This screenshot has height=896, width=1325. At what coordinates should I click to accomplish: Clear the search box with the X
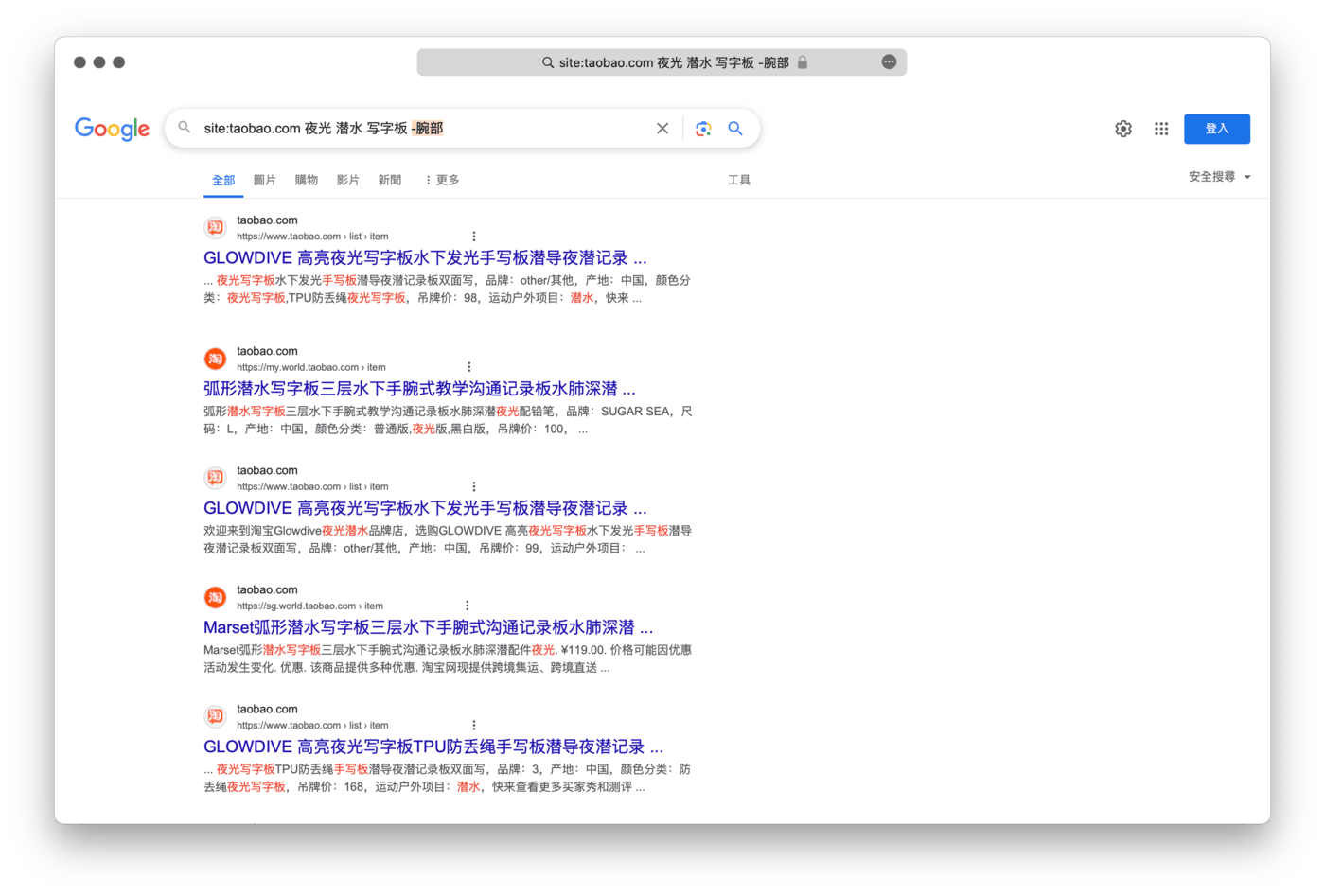tap(662, 128)
